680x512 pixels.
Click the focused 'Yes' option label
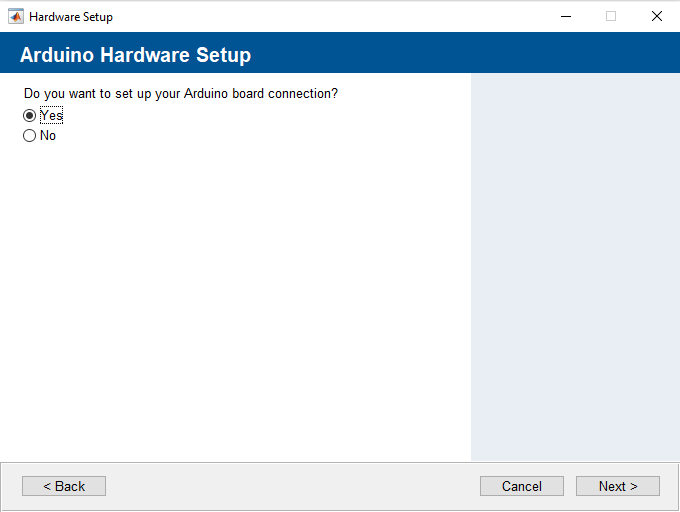[x=51, y=115]
